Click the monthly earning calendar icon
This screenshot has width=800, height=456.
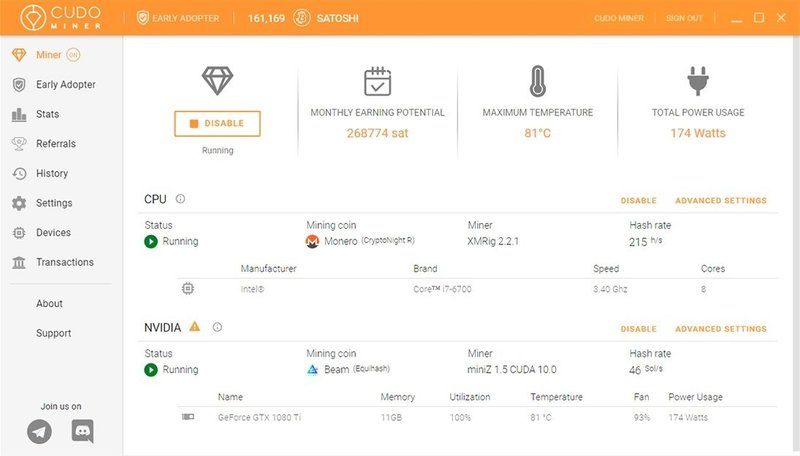(x=378, y=81)
